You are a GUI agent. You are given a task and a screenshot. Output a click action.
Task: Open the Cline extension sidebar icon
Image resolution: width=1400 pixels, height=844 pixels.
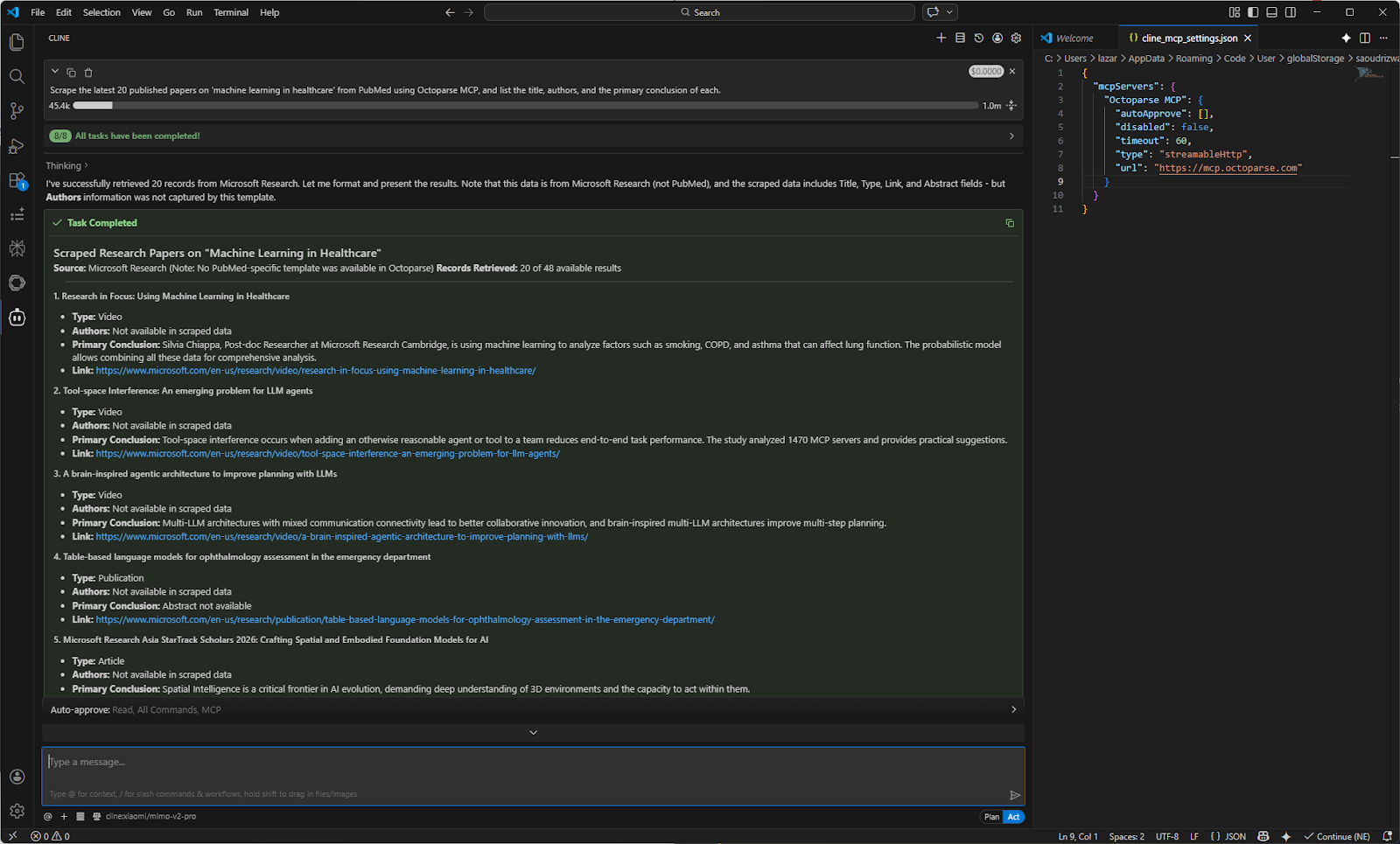coord(17,317)
